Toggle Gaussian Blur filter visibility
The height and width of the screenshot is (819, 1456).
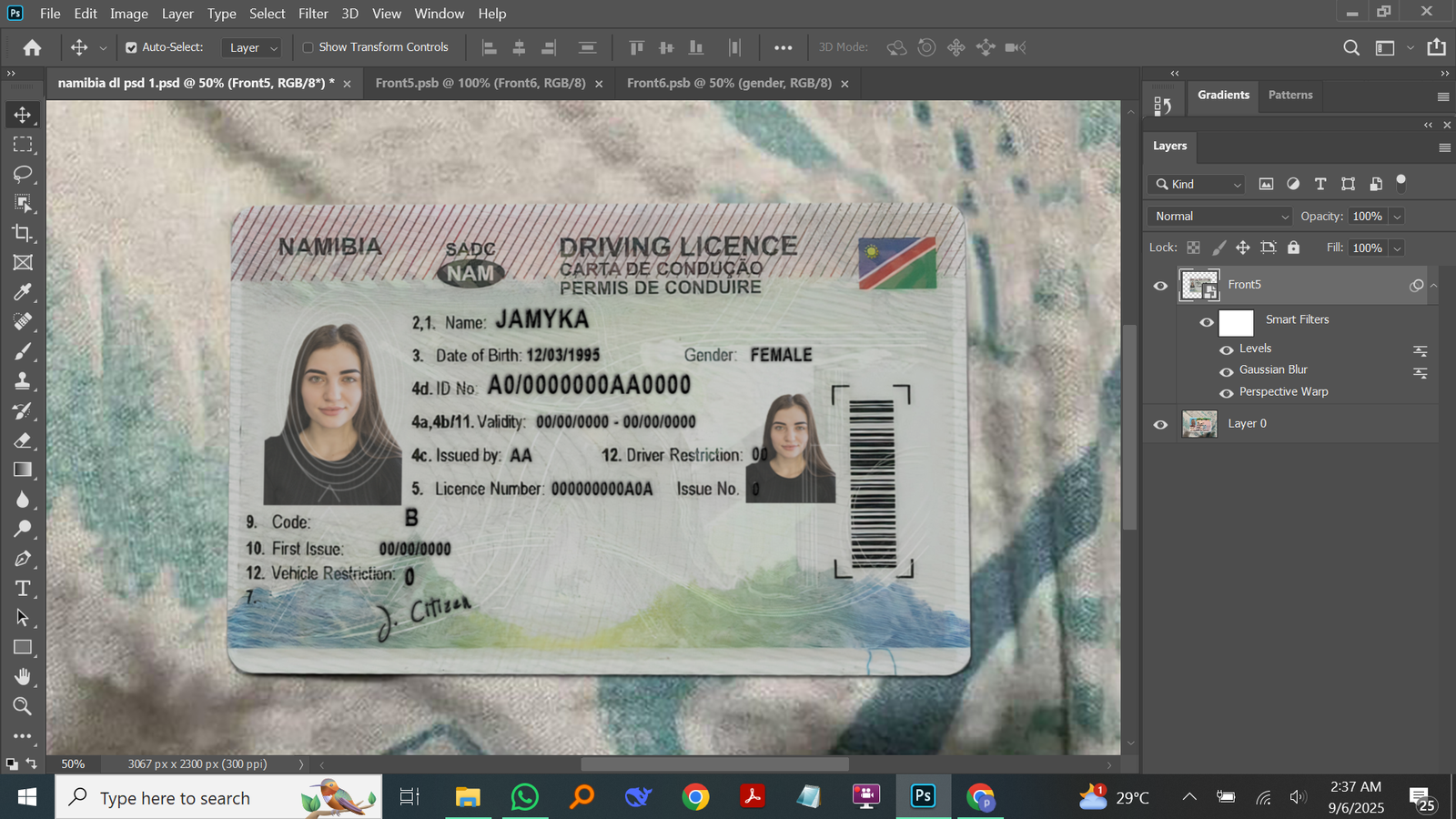point(1227,371)
